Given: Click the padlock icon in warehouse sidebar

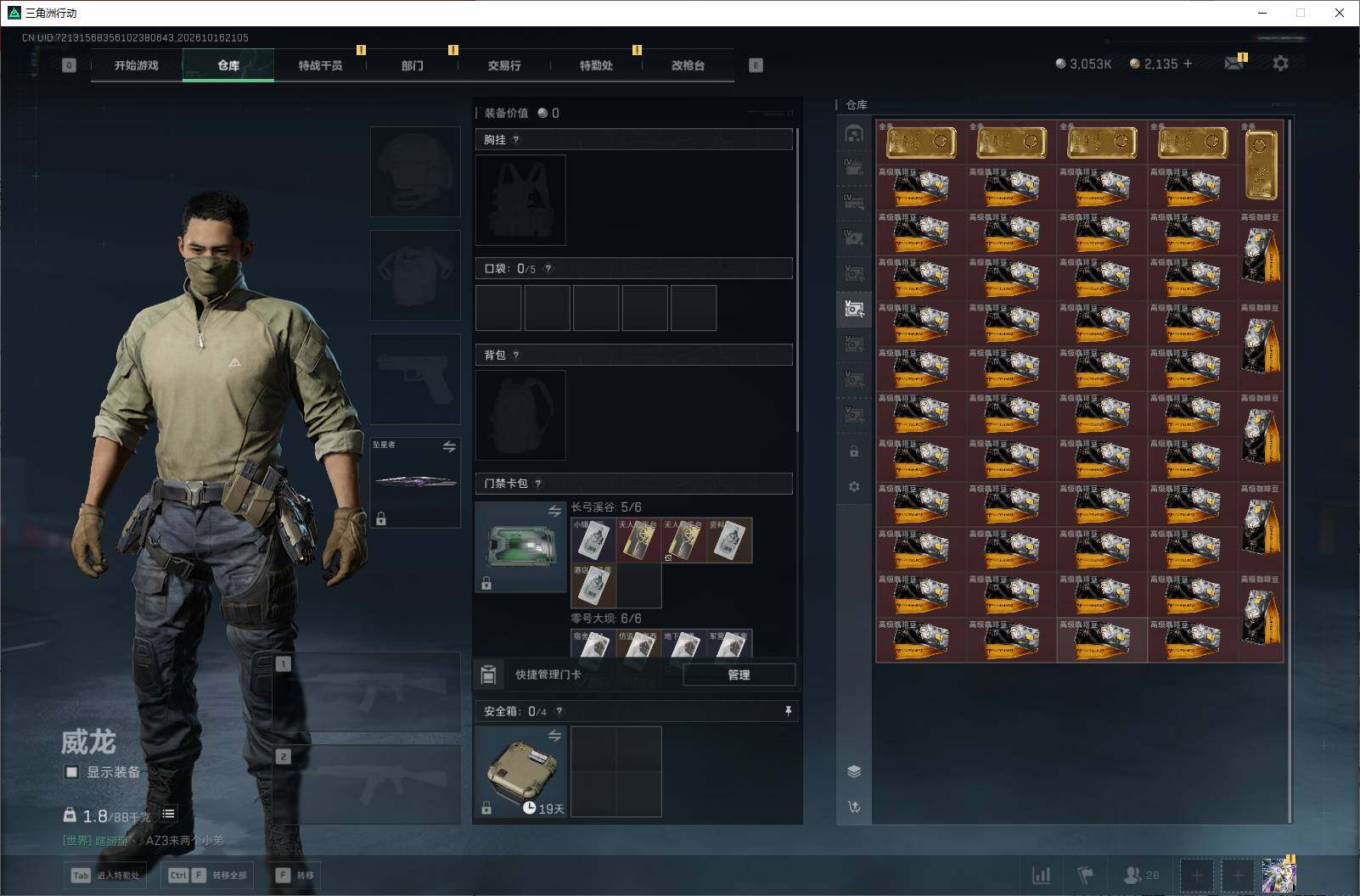Looking at the screenshot, I should pyautogui.click(x=854, y=451).
